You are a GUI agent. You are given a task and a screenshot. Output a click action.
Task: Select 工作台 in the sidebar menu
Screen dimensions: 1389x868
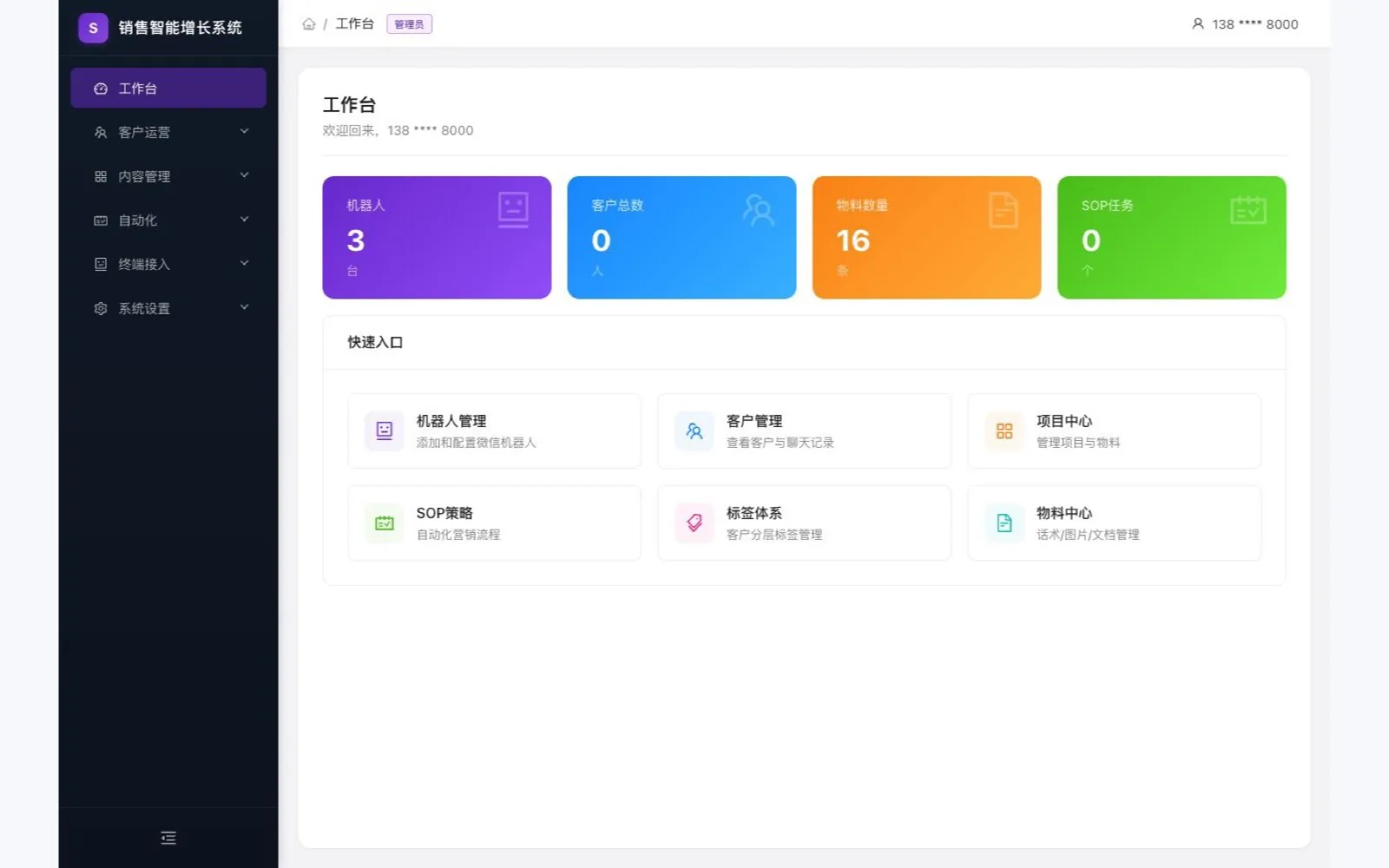coord(168,89)
